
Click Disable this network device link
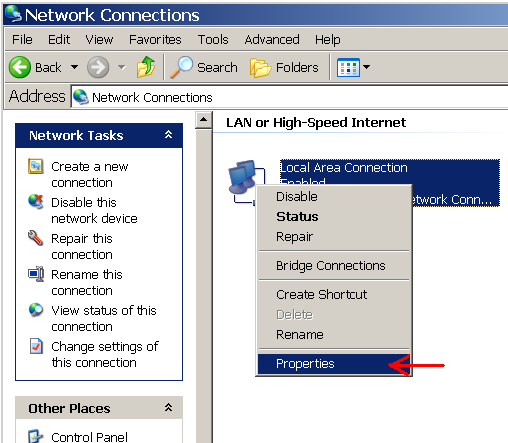tap(94, 210)
